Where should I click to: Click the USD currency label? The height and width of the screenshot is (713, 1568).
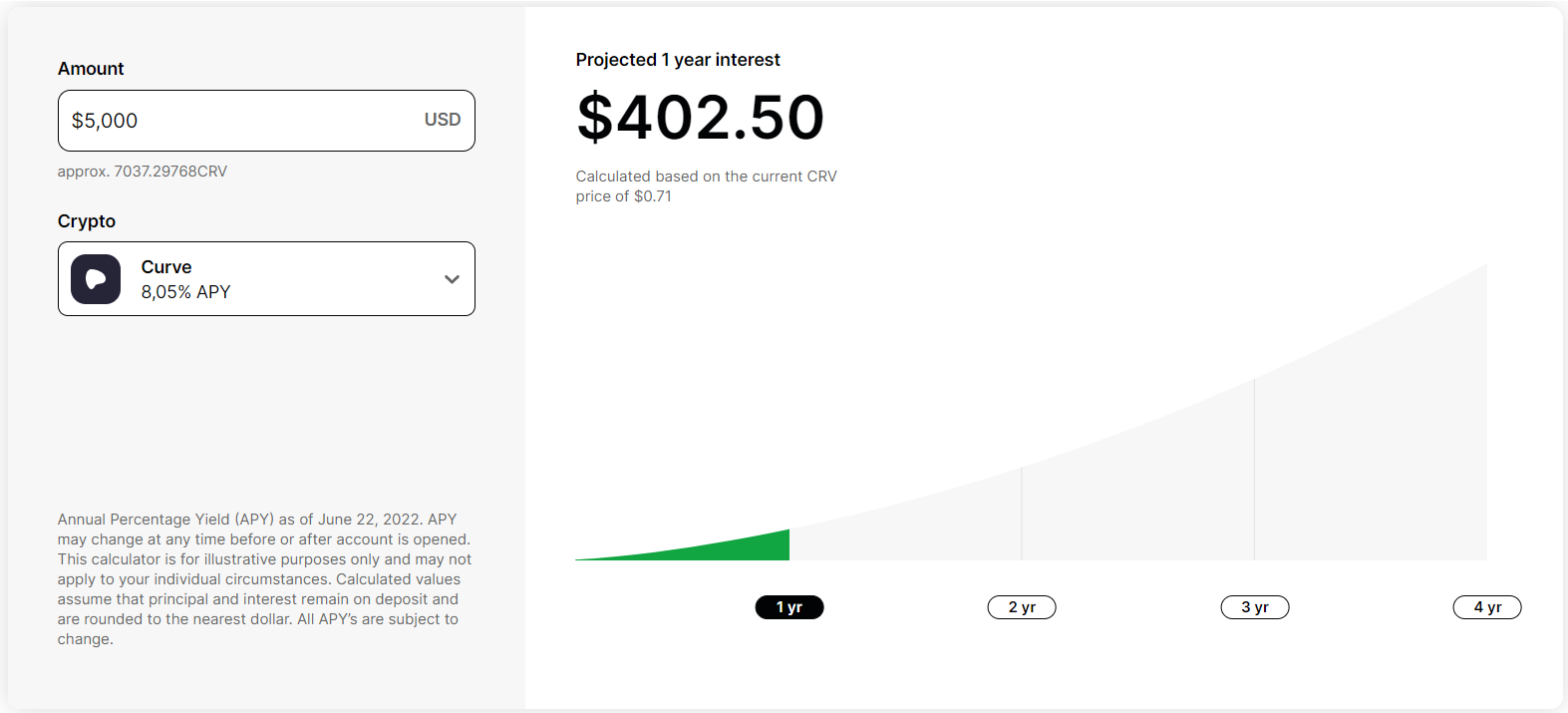(x=443, y=120)
